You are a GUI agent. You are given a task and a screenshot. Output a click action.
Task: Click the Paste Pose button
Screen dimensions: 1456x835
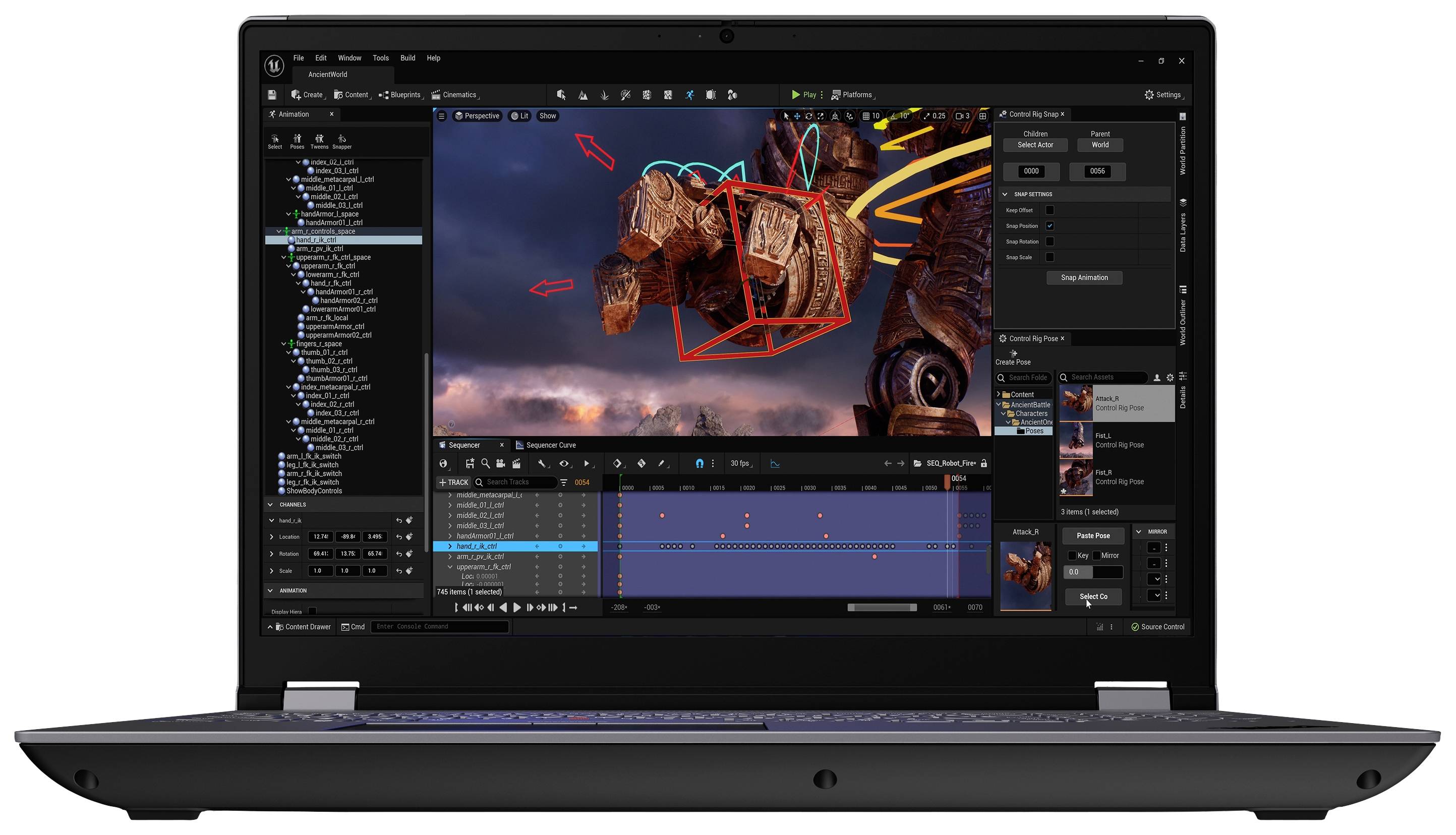1093,535
